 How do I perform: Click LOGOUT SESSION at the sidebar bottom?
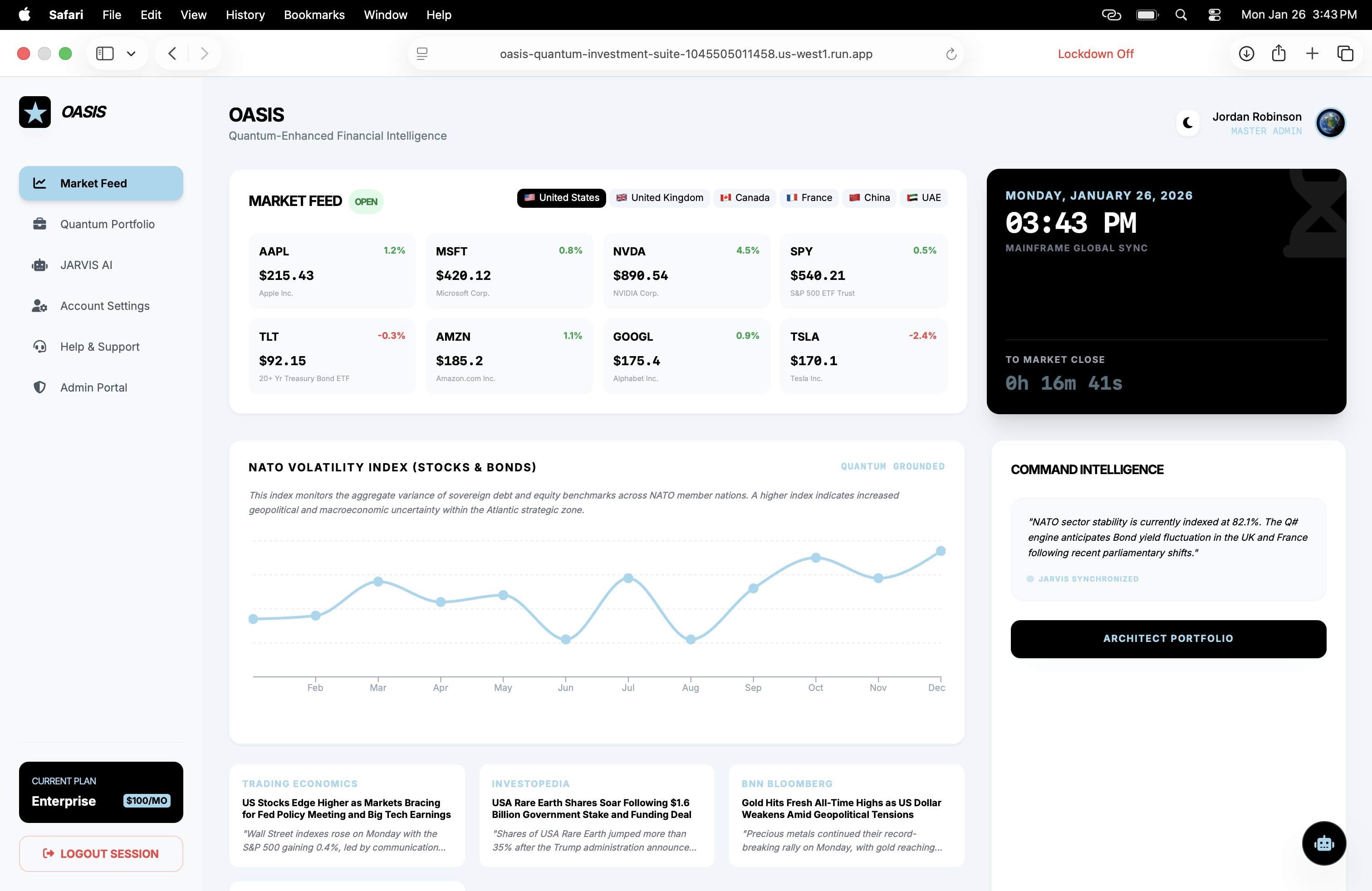(x=101, y=853)
